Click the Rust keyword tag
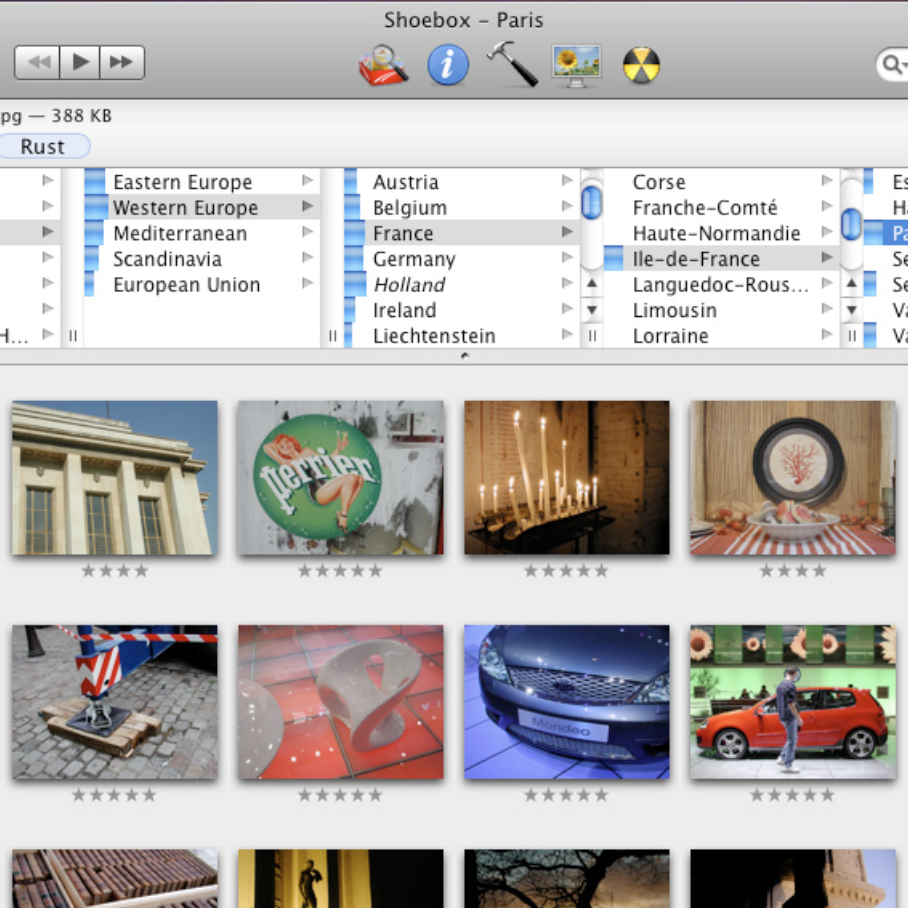 (43, 147)
